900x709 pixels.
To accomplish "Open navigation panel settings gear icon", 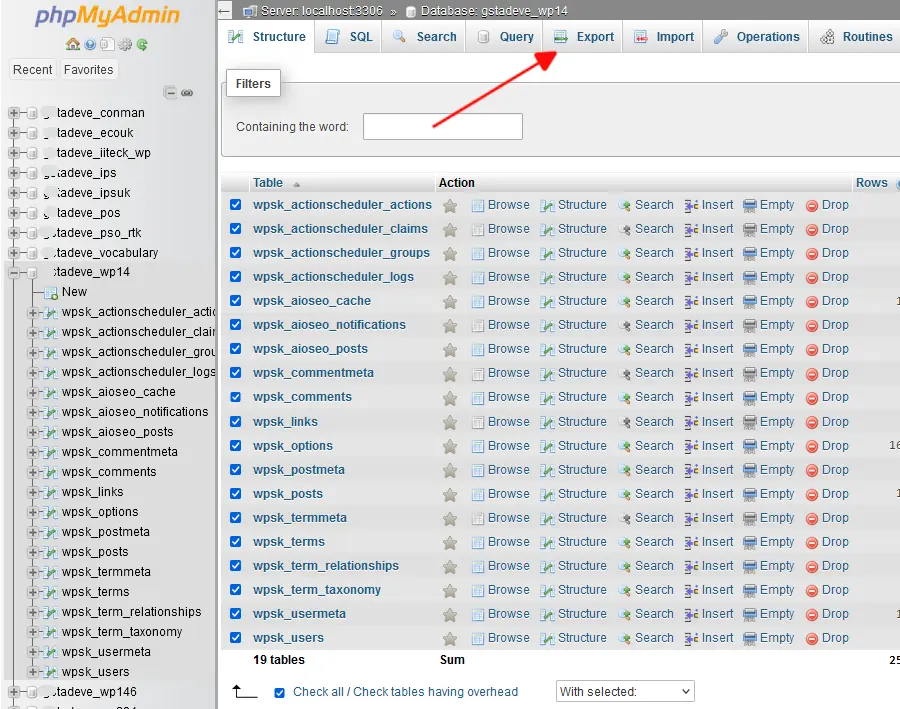I will (125, 44).
